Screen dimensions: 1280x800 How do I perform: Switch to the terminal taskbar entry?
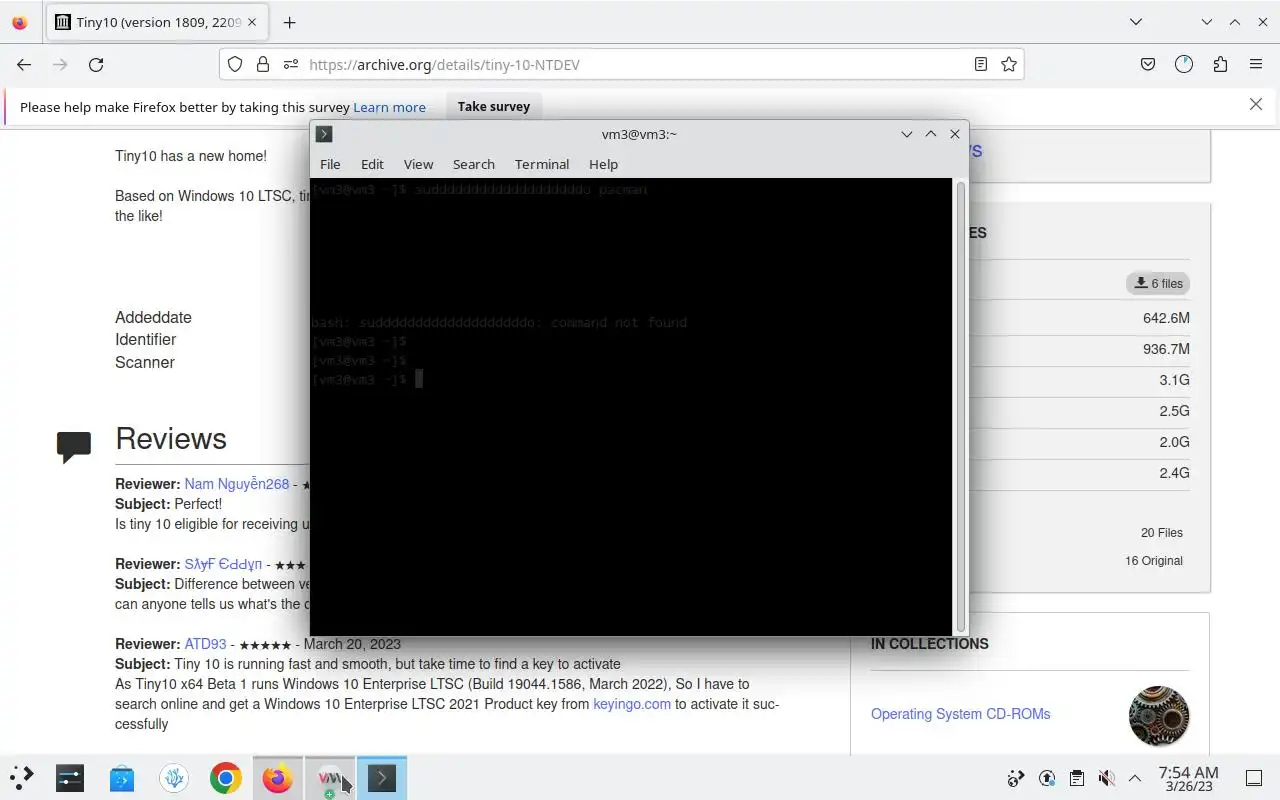(x=382, y=778)
